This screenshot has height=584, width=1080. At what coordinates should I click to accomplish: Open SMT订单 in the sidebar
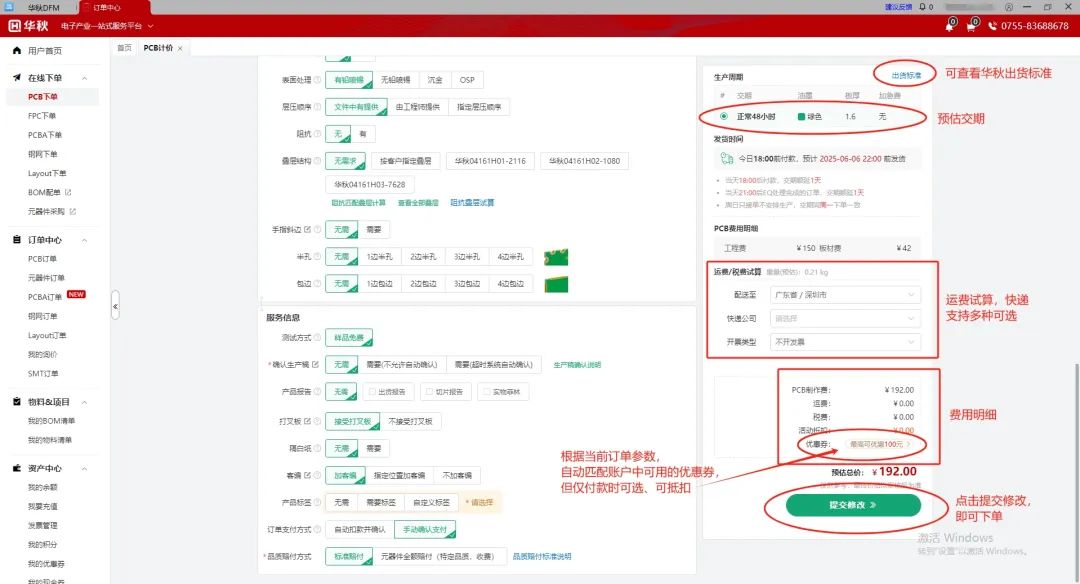click(43, 374)
